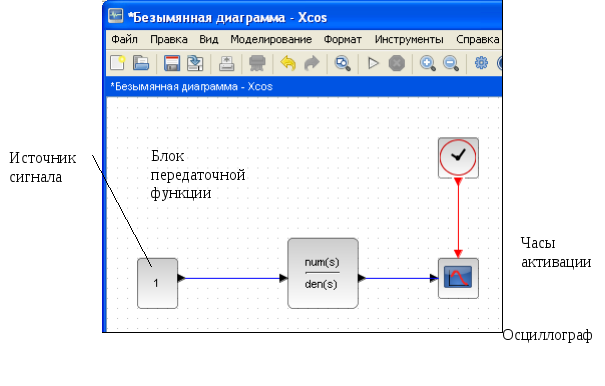Click the Print diagram icon

[226, 63]
